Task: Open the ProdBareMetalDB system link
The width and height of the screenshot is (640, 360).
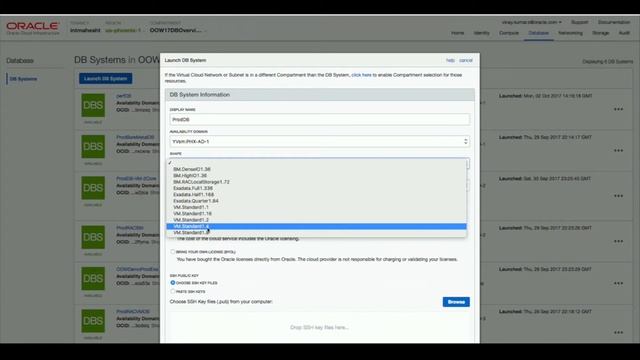Action: coord(135,137)
